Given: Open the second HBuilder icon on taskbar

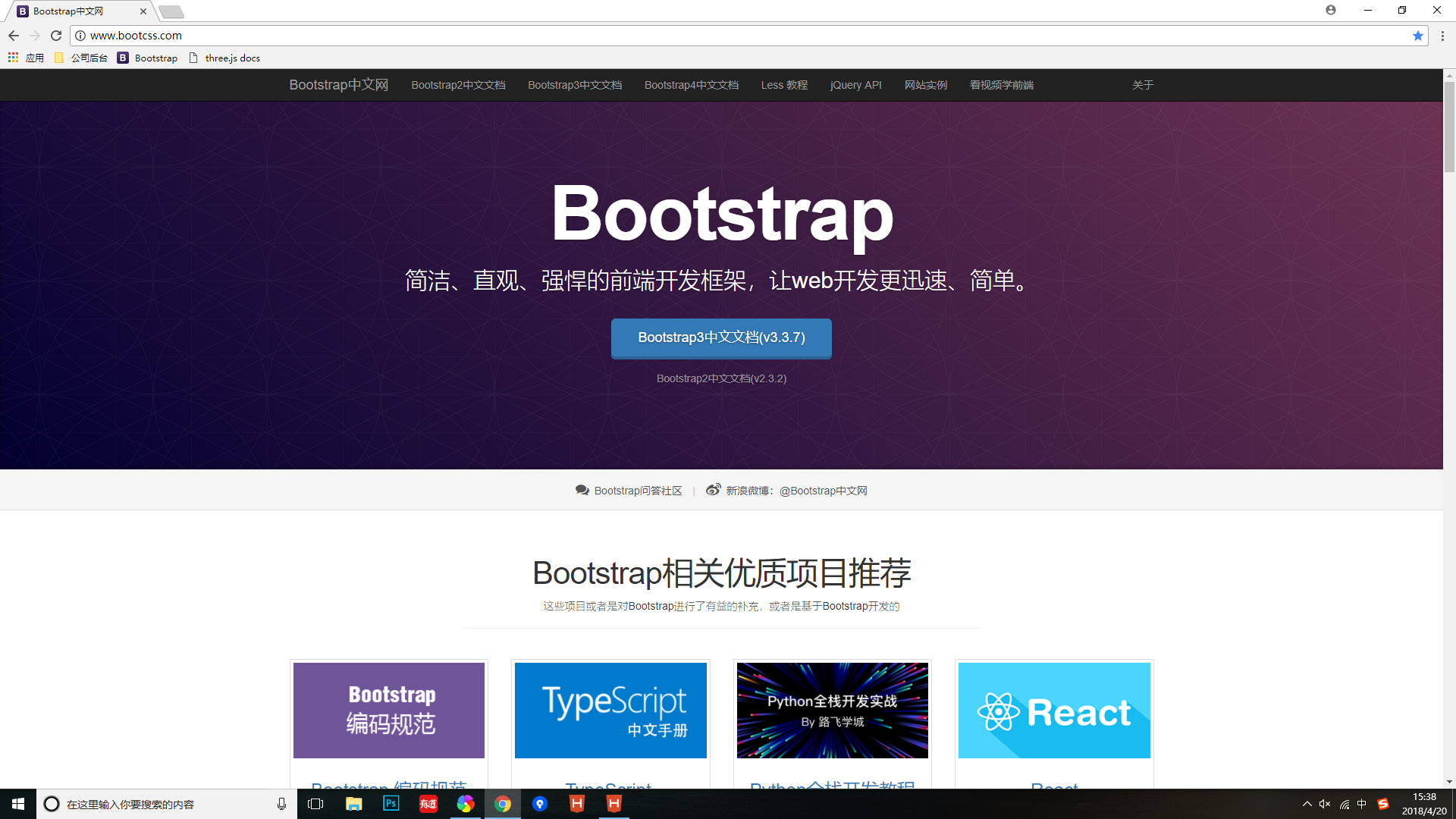Looking at the screenshot, I should [613, 804].
